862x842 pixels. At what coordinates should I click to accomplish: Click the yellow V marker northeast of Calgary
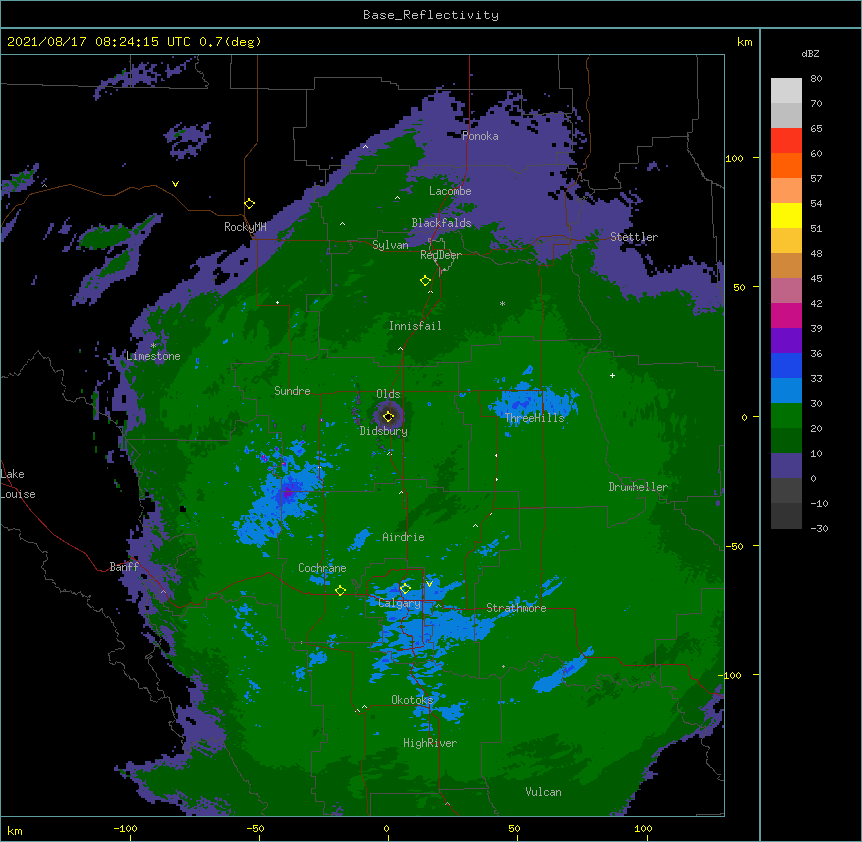coord(429,584)
